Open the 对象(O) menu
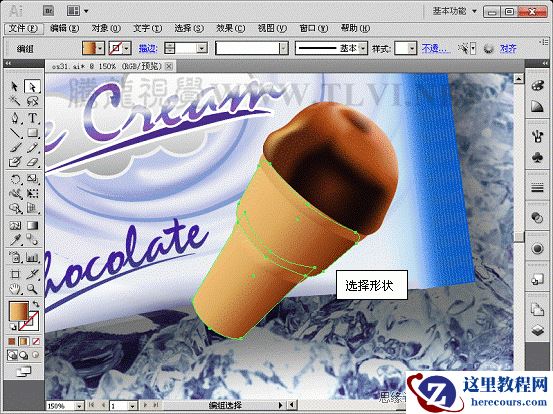The width and height of the screenshot is (553, 414). pos(106,28)
